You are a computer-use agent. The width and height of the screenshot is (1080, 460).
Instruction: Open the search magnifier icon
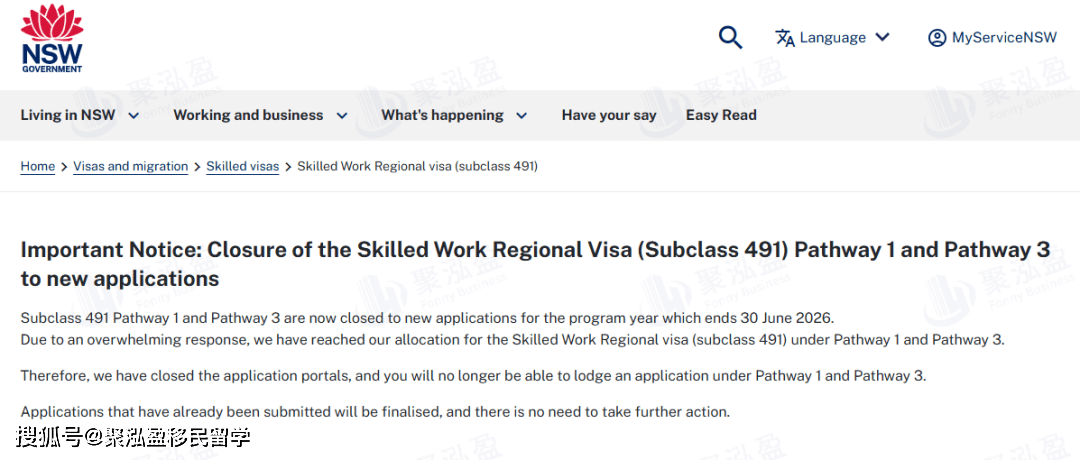click(x=731, y=38)
